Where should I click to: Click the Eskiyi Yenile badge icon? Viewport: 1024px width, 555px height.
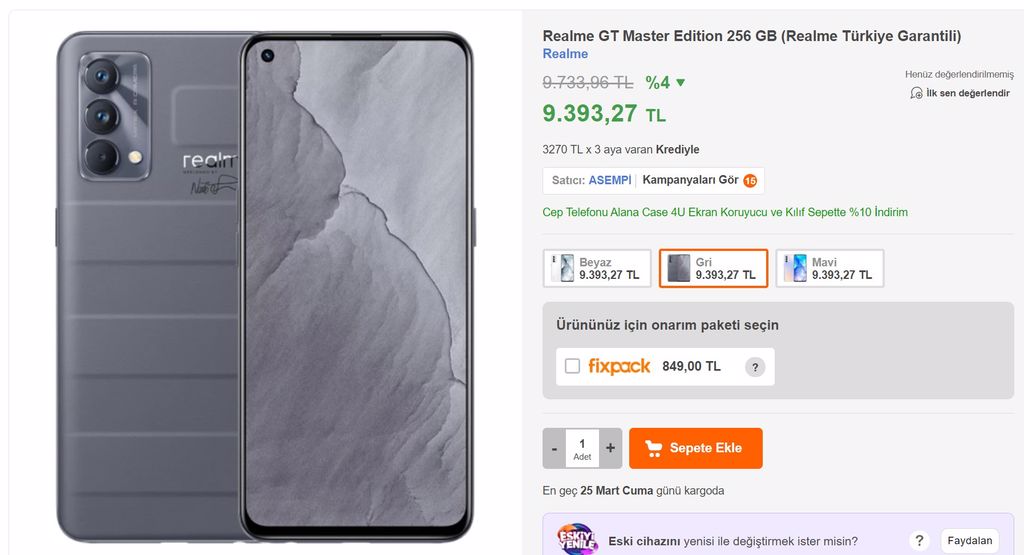[577, 539]
